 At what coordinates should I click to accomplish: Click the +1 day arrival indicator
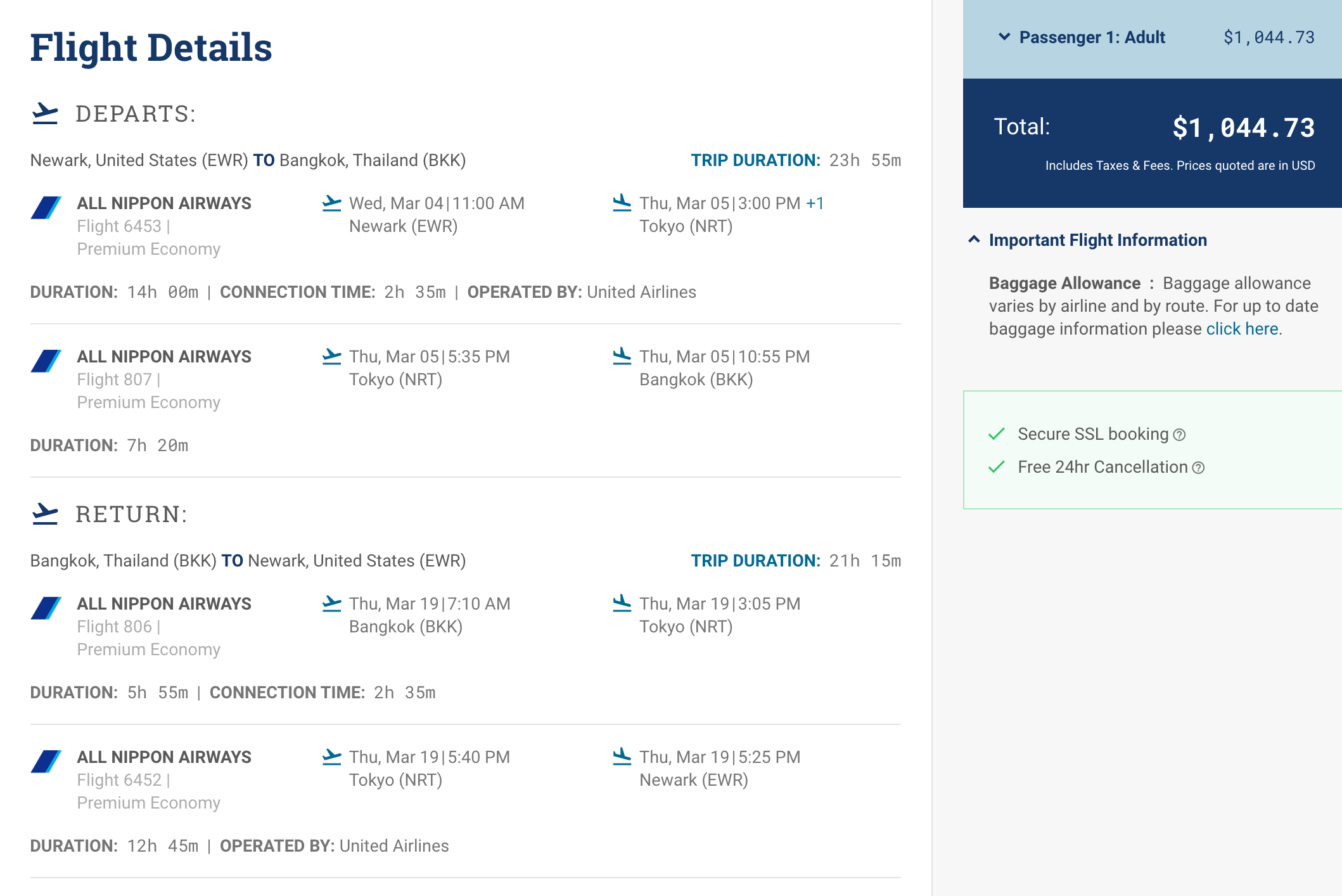(815, 203)
